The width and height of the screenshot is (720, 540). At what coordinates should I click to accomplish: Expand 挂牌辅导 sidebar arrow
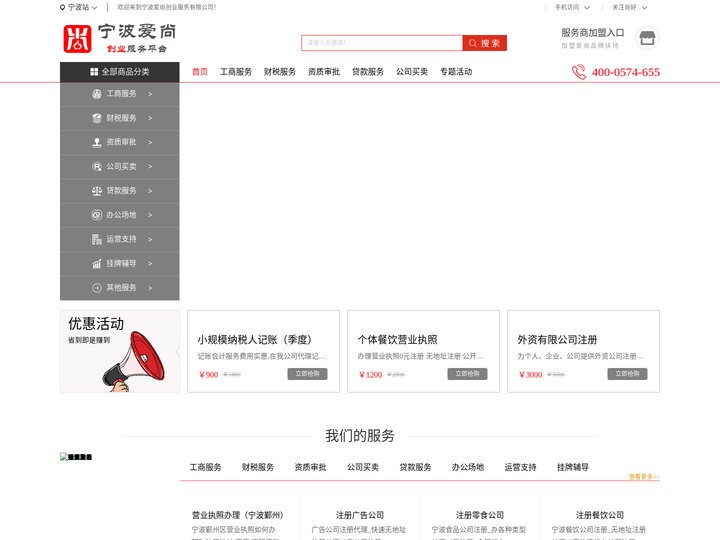point(150,264)
